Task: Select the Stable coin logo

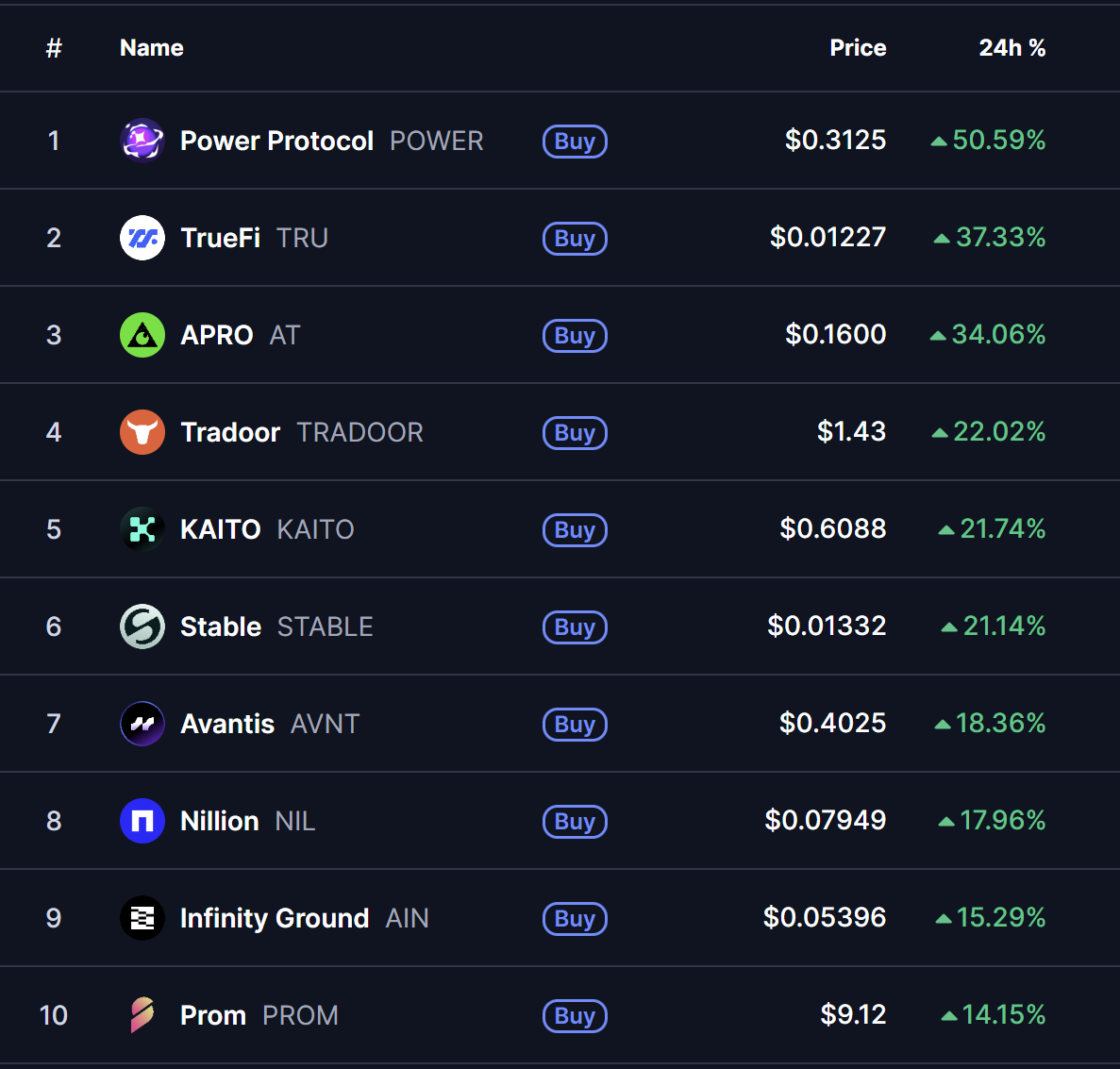Action: click(142, 626)
